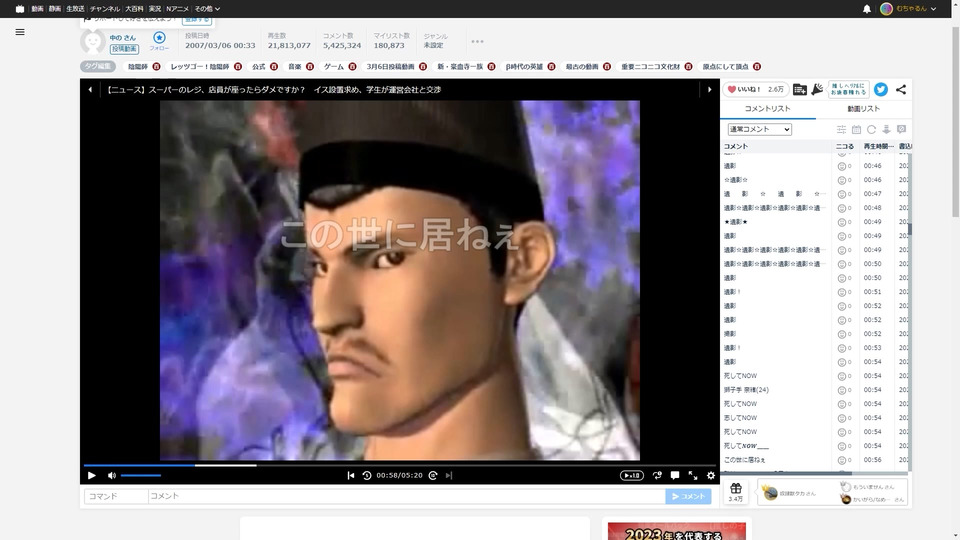Send comment with コメント button
This screenshot has height=540, width=960.
(x=688, y=496)
